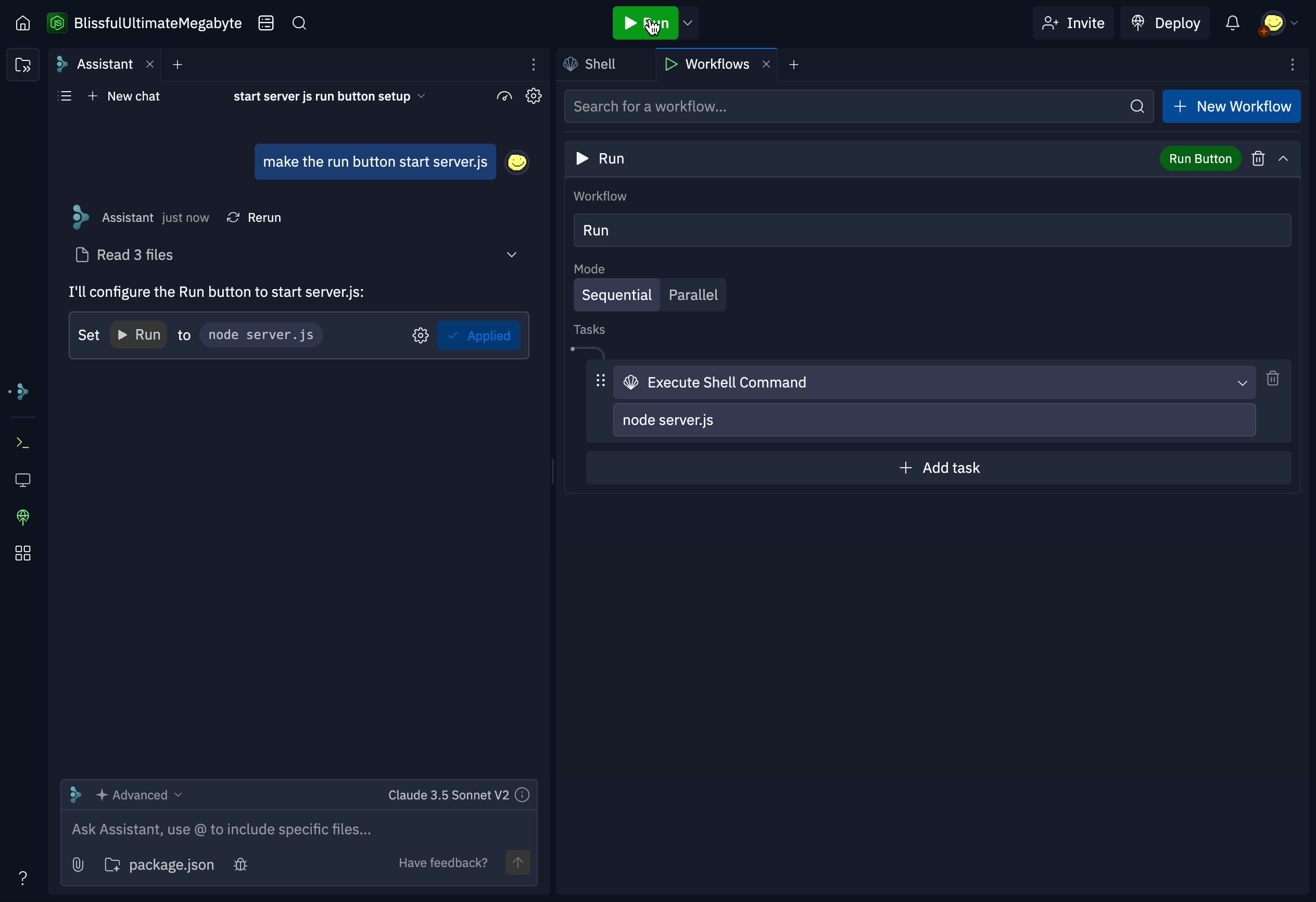This screenshot has width=1316, height=902.
Task: Click the bug report icon next to package.json
Action: click(240, 864)
